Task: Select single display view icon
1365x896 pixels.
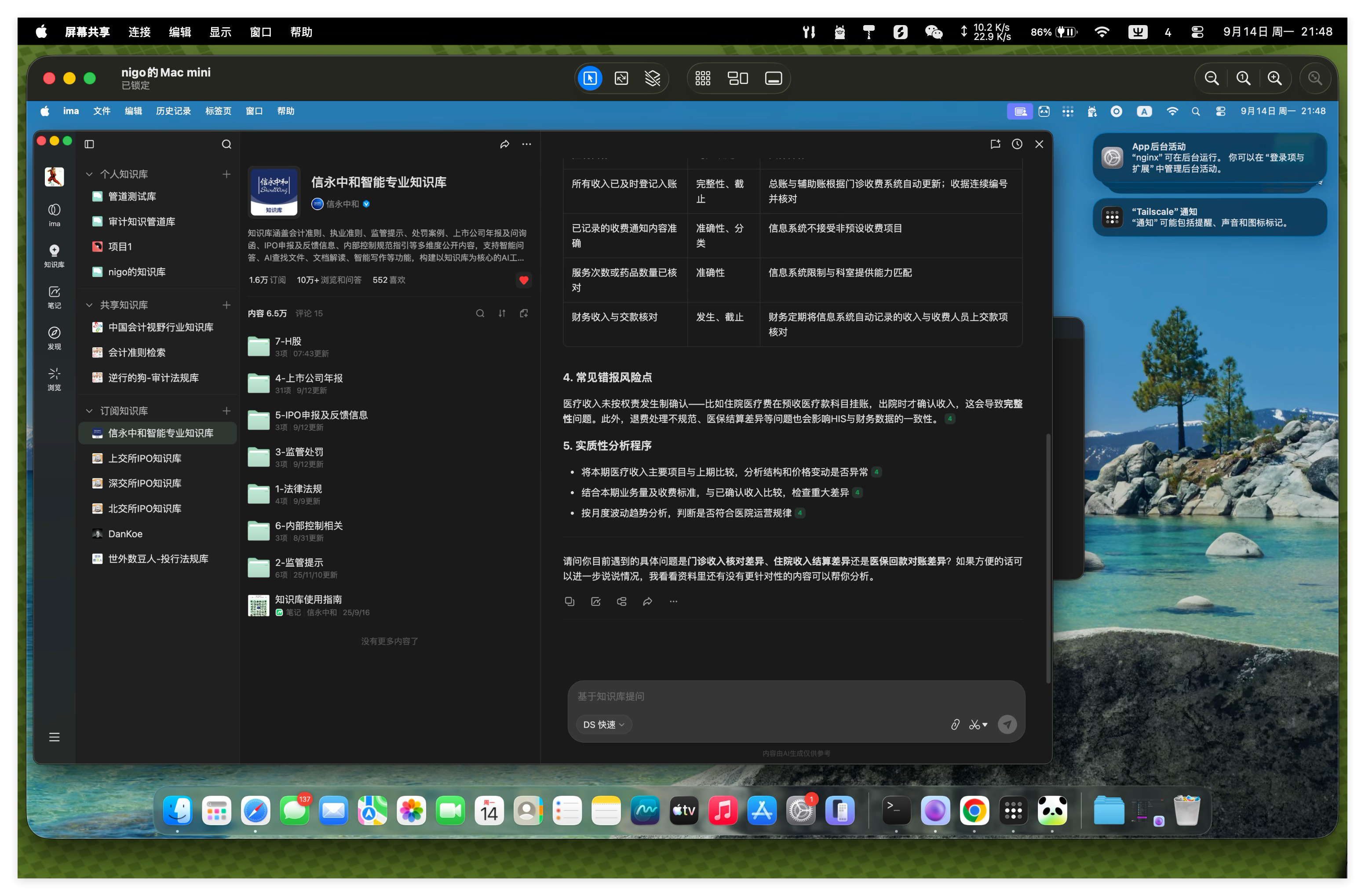Action: [x=773, y=78]
